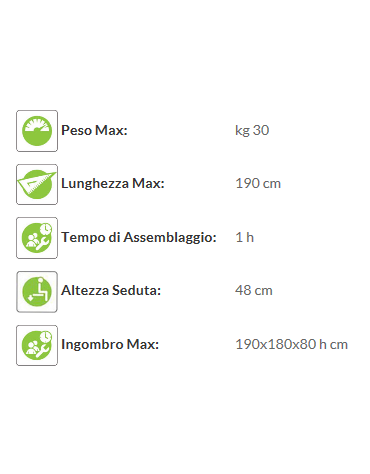Click the word 'Assemblaggio:' in the third row
Image resolution: width=370 pixels, height=474 pixels.
[170, 238]
